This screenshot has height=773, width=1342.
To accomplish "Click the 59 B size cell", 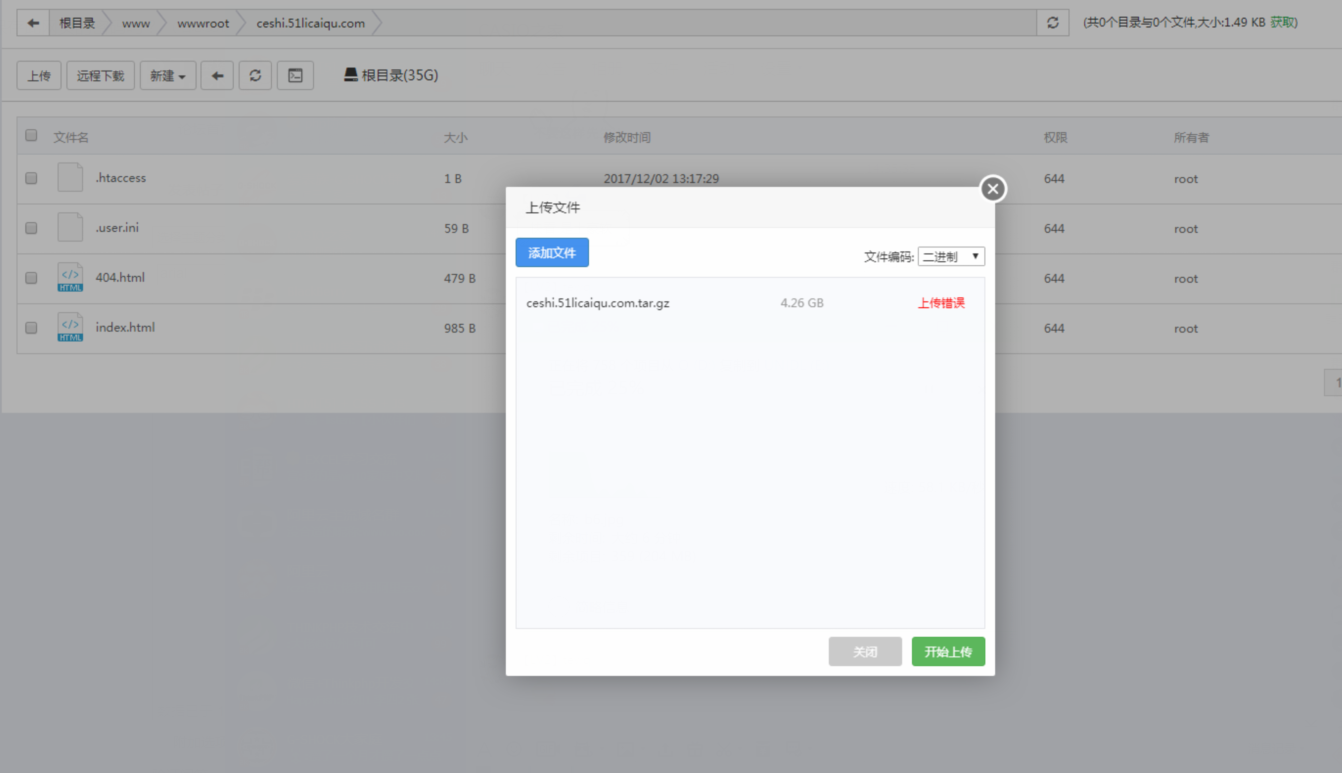I will pyautogui.click(x=456, y=229).
